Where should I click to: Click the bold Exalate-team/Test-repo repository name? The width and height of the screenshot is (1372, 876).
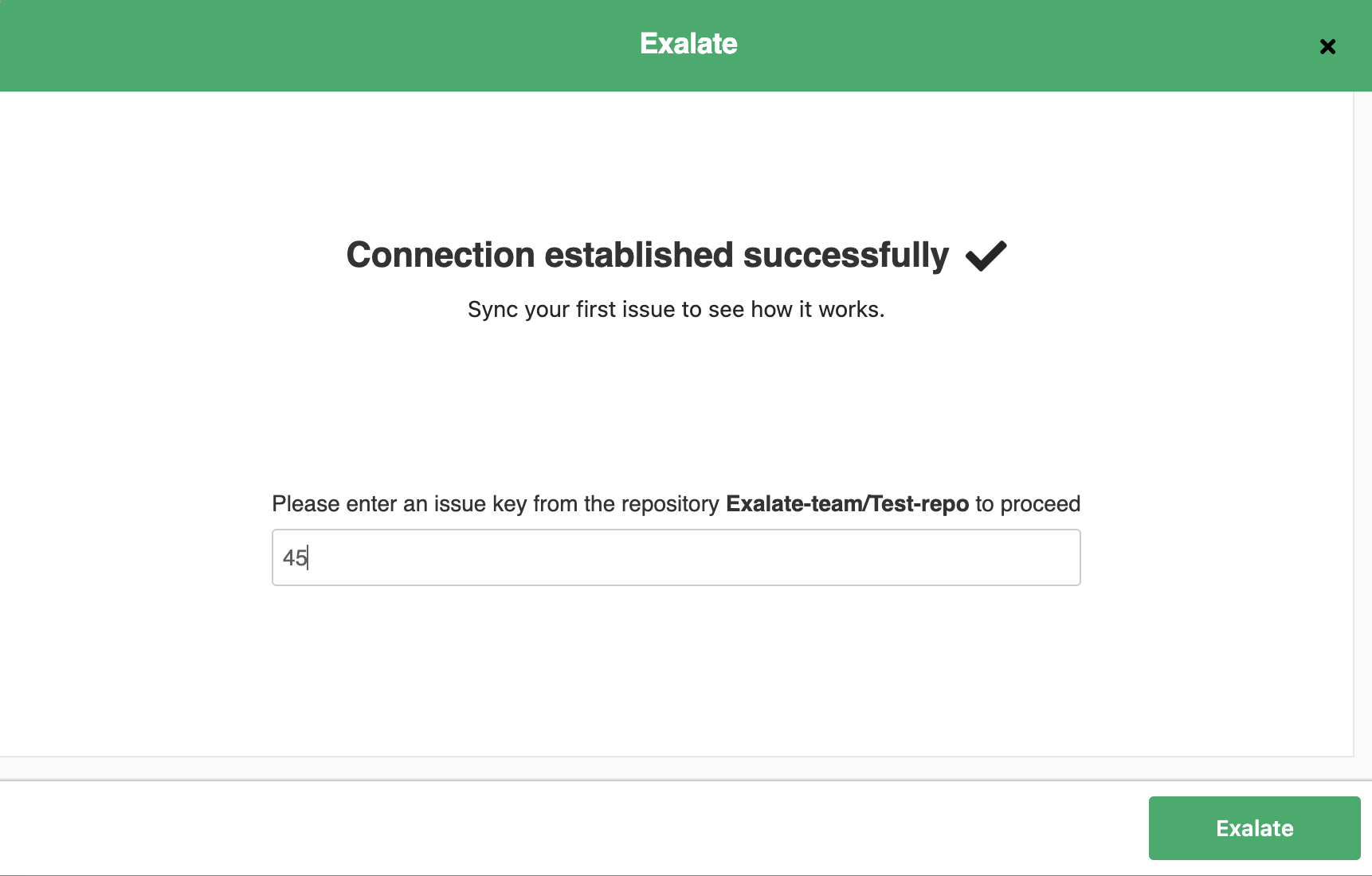847,504
